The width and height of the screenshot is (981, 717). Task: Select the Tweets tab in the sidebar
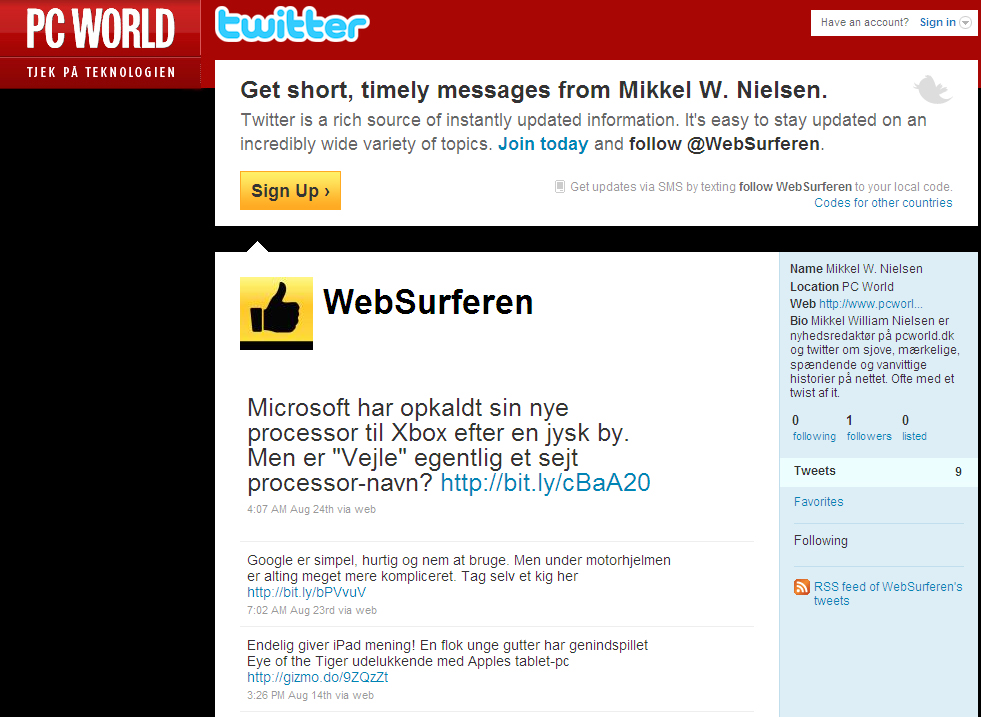878,472
